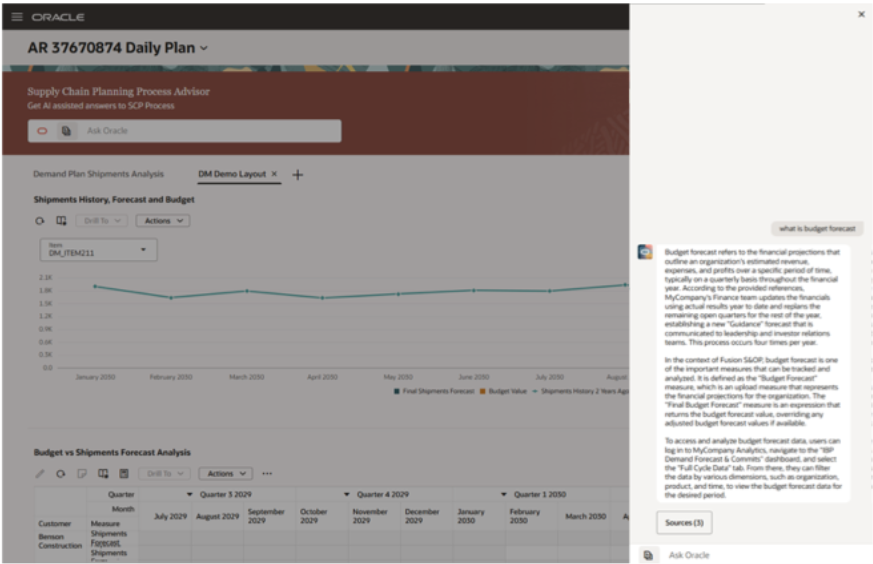Click the April 2030 data point on chart

(x=322, y=298)
